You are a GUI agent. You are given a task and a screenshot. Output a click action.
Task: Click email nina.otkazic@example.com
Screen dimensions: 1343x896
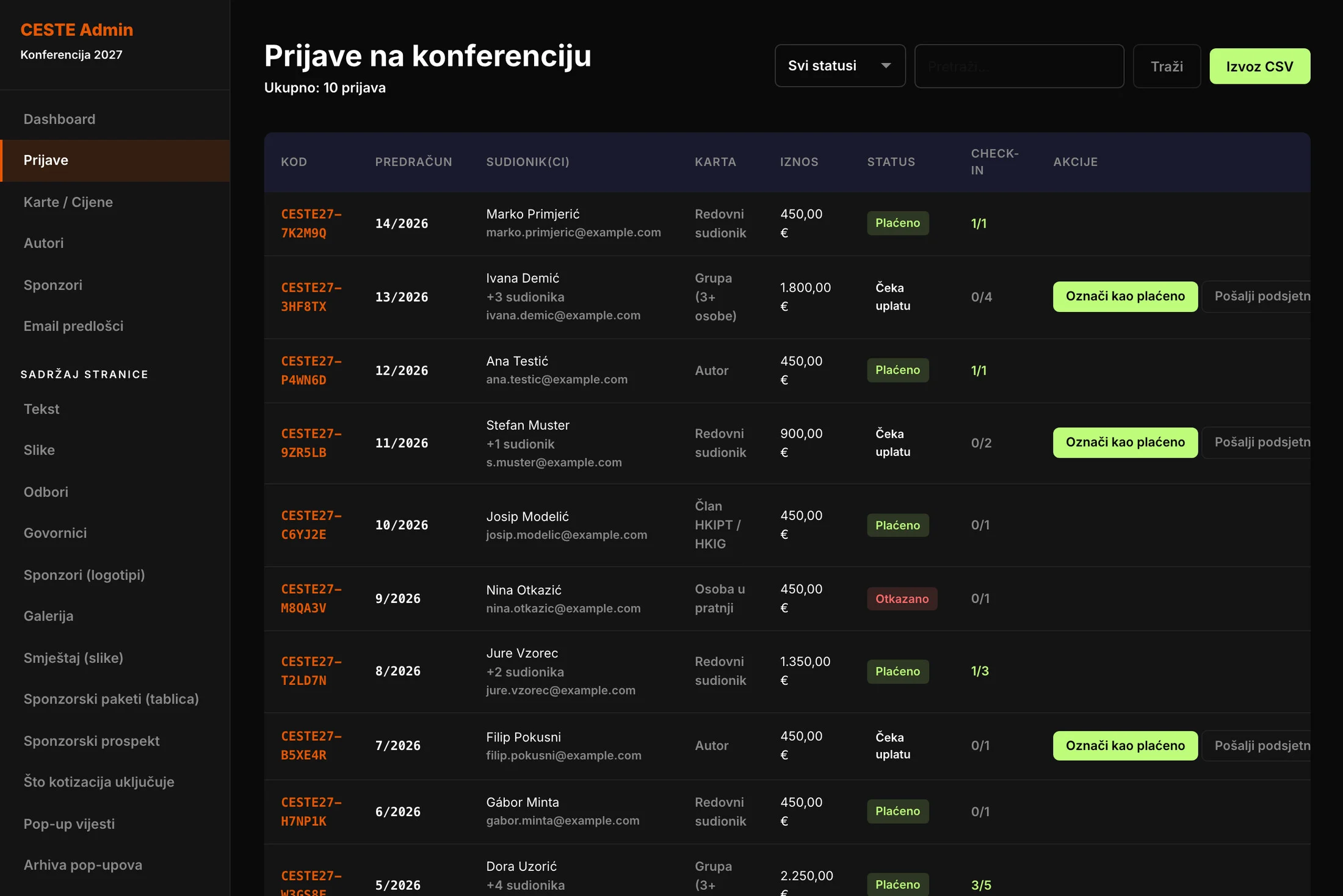pos(563,609)
